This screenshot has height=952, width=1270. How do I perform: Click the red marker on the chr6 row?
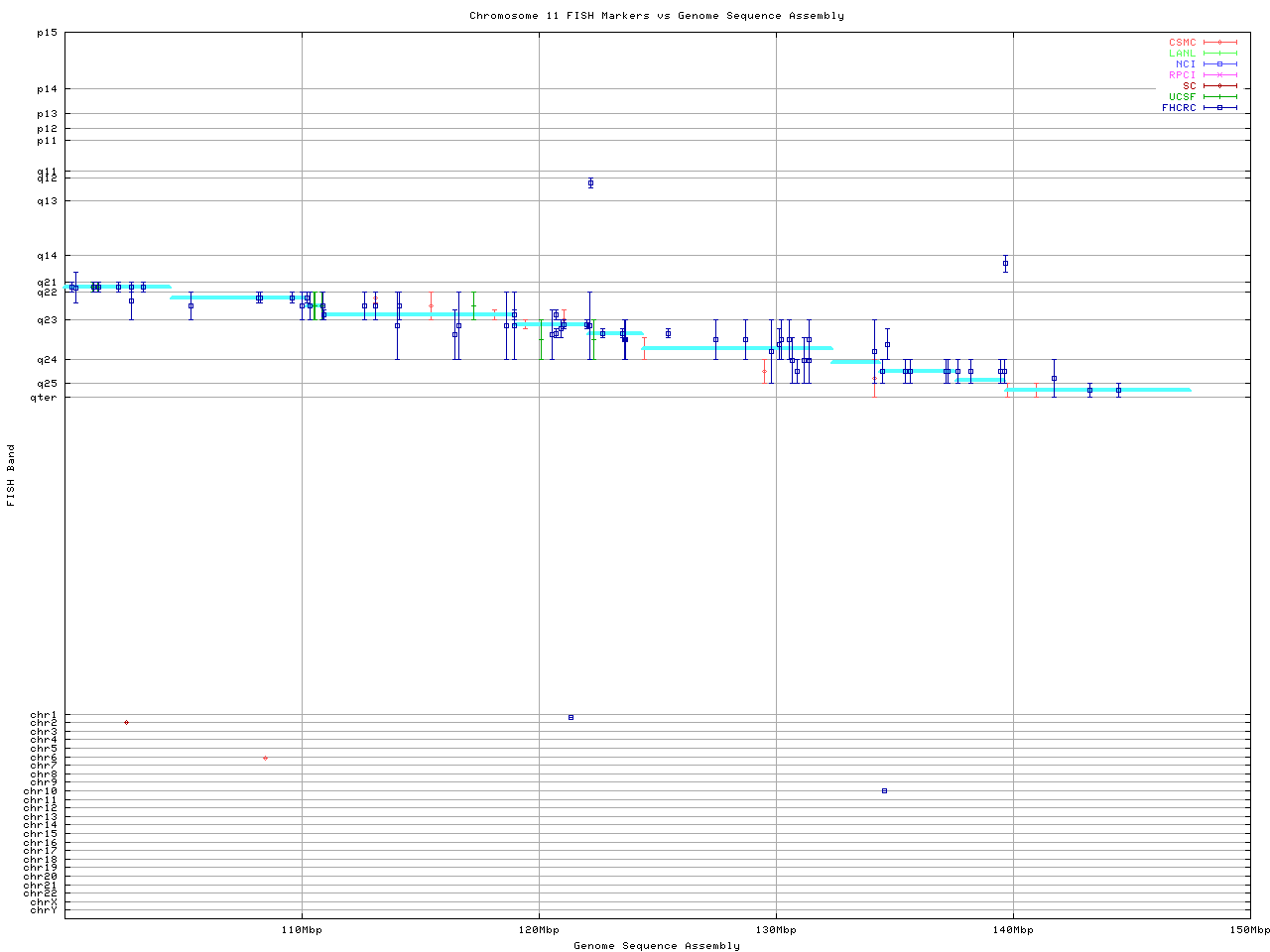(x=265, y=759)
